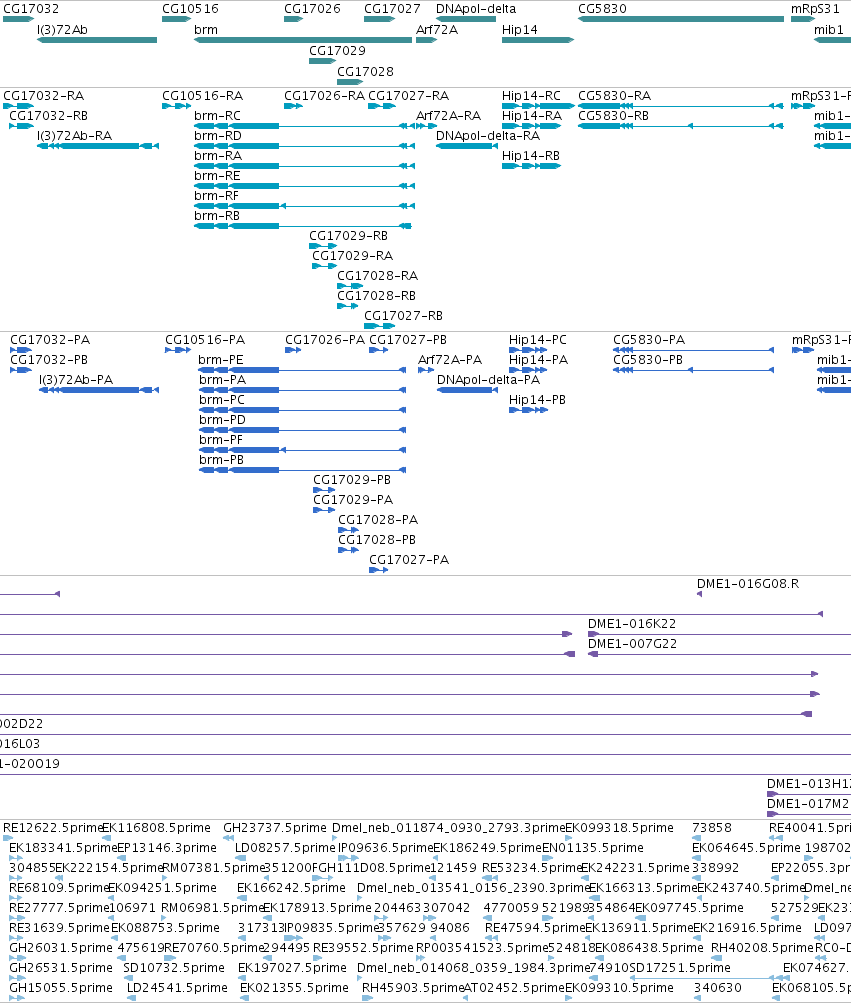Open the RE68109.5prime EST

coord(15,898)
